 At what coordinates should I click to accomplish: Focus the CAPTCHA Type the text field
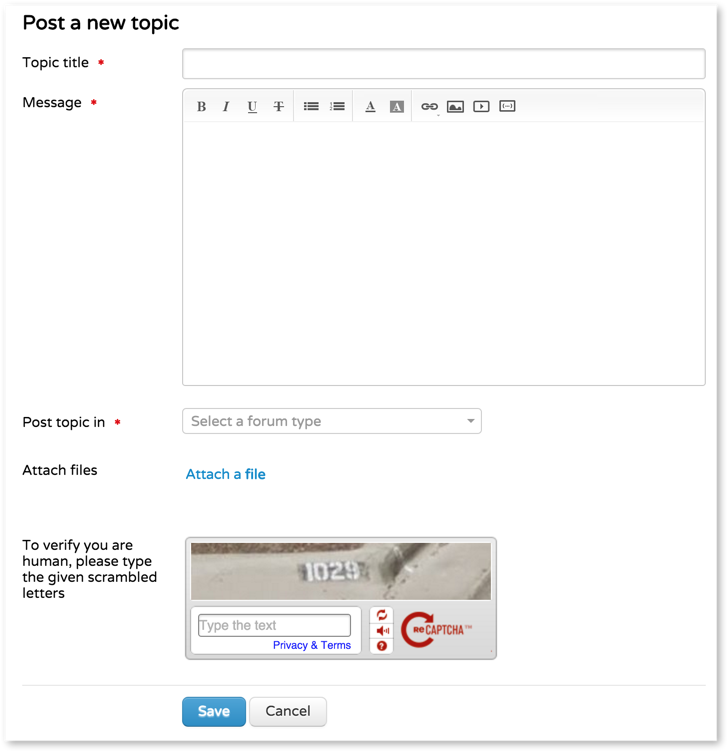click(x=274, y=625)
